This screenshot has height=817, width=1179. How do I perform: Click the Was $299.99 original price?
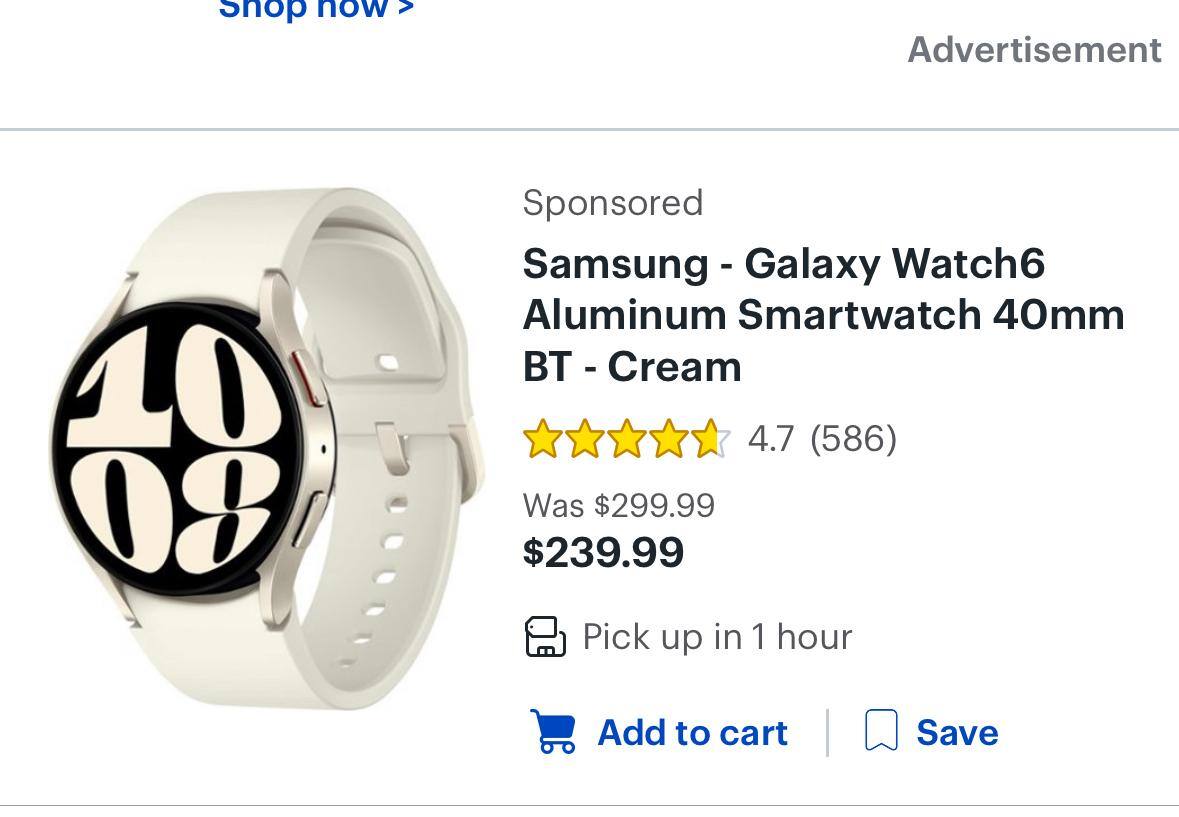point(618,505)
